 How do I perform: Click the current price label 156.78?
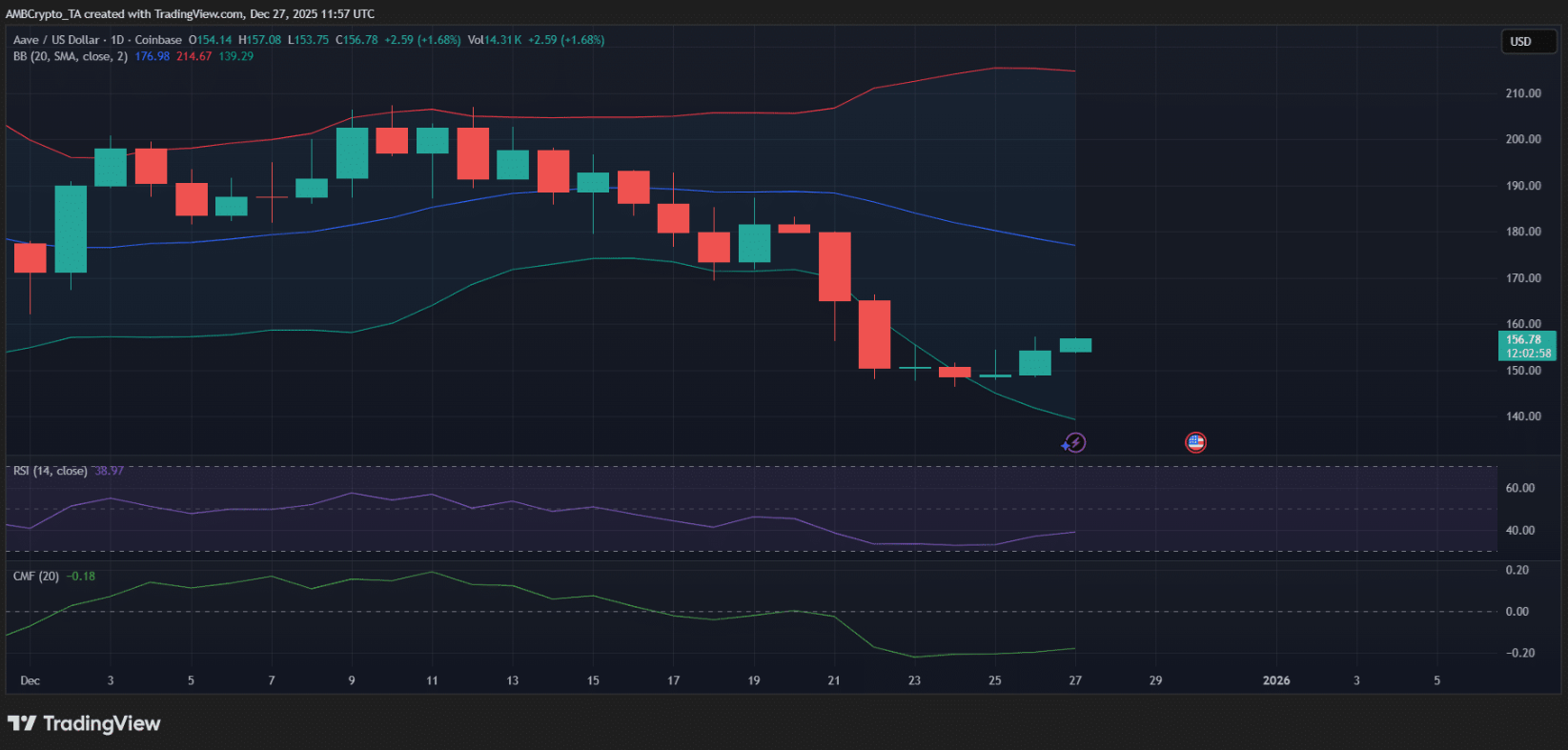pos(1527,339)
